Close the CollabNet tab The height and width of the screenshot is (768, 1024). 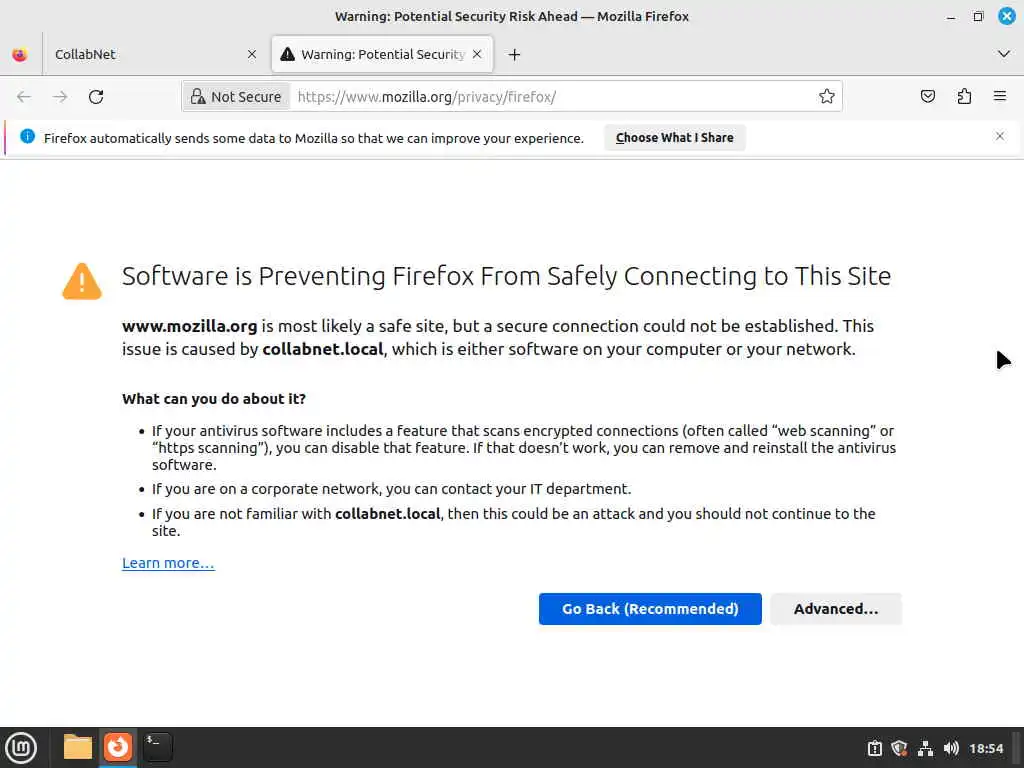click(x=251, y=55)
